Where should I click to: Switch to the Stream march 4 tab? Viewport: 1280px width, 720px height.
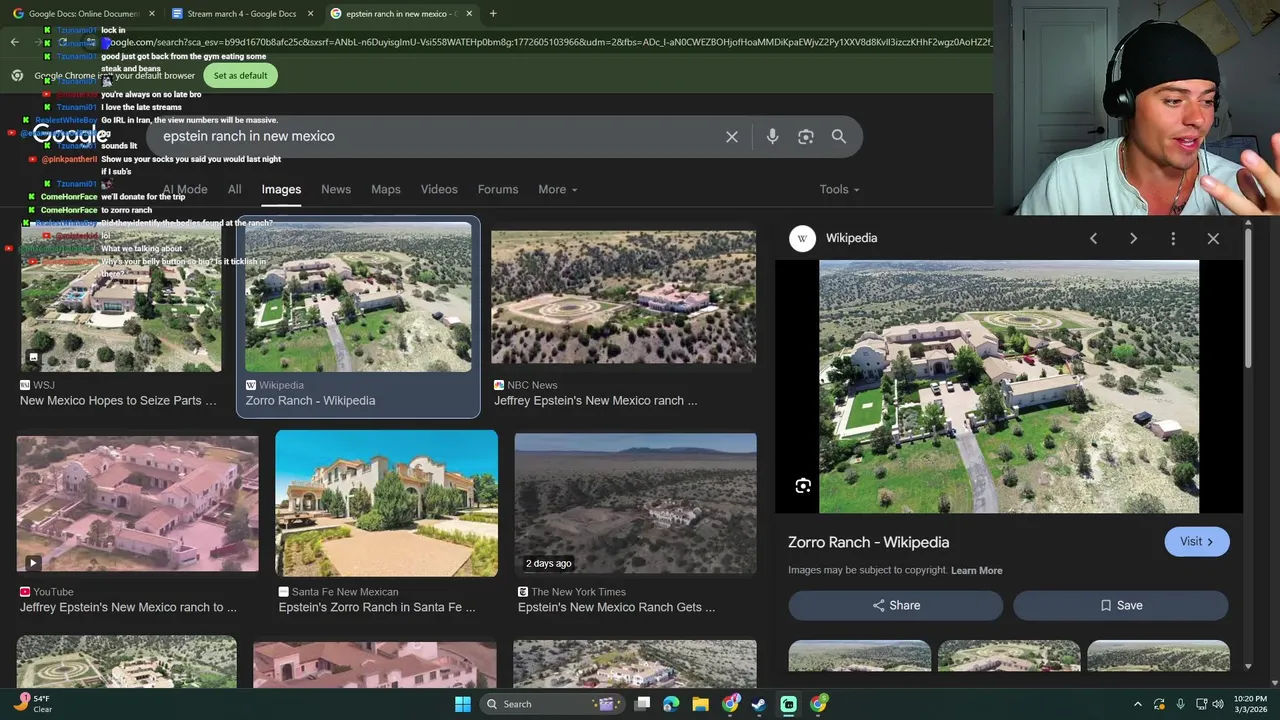point(241,14)
